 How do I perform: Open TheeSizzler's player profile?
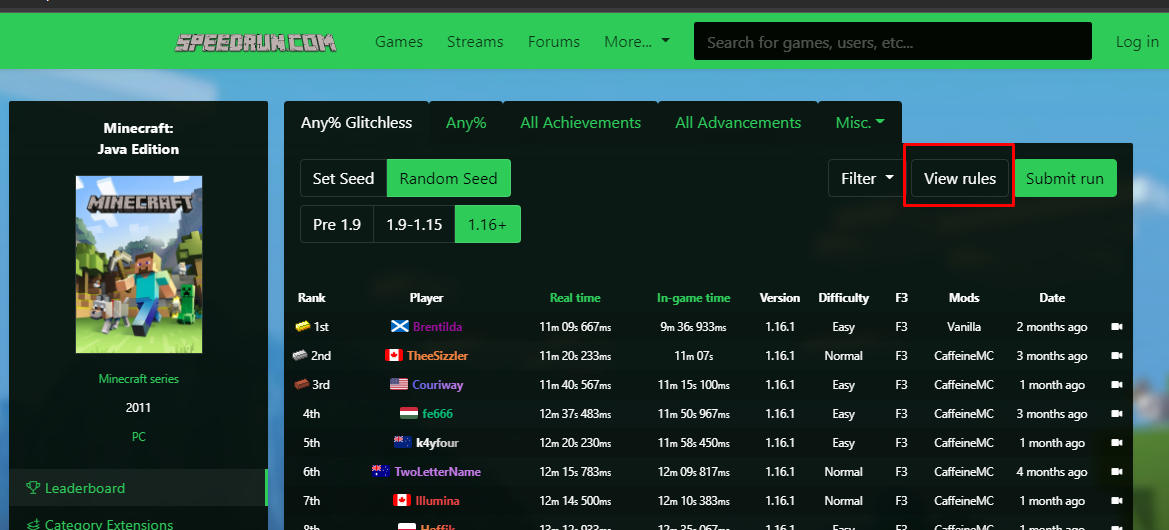pos(437,356)
